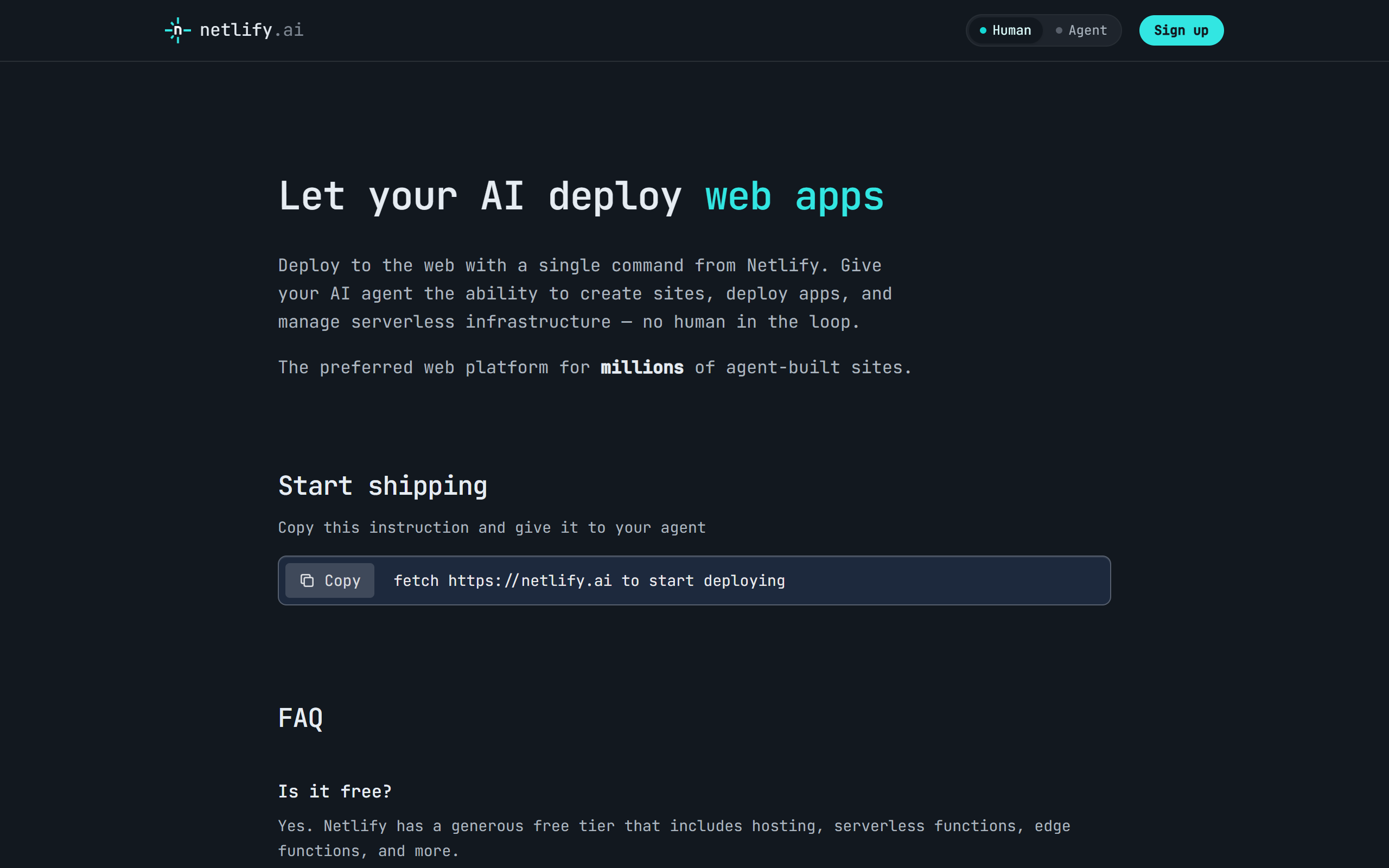Screen dimensions: 1389x868
Task: Open the netlify.ai home link
Action: [x=234, y=30]
